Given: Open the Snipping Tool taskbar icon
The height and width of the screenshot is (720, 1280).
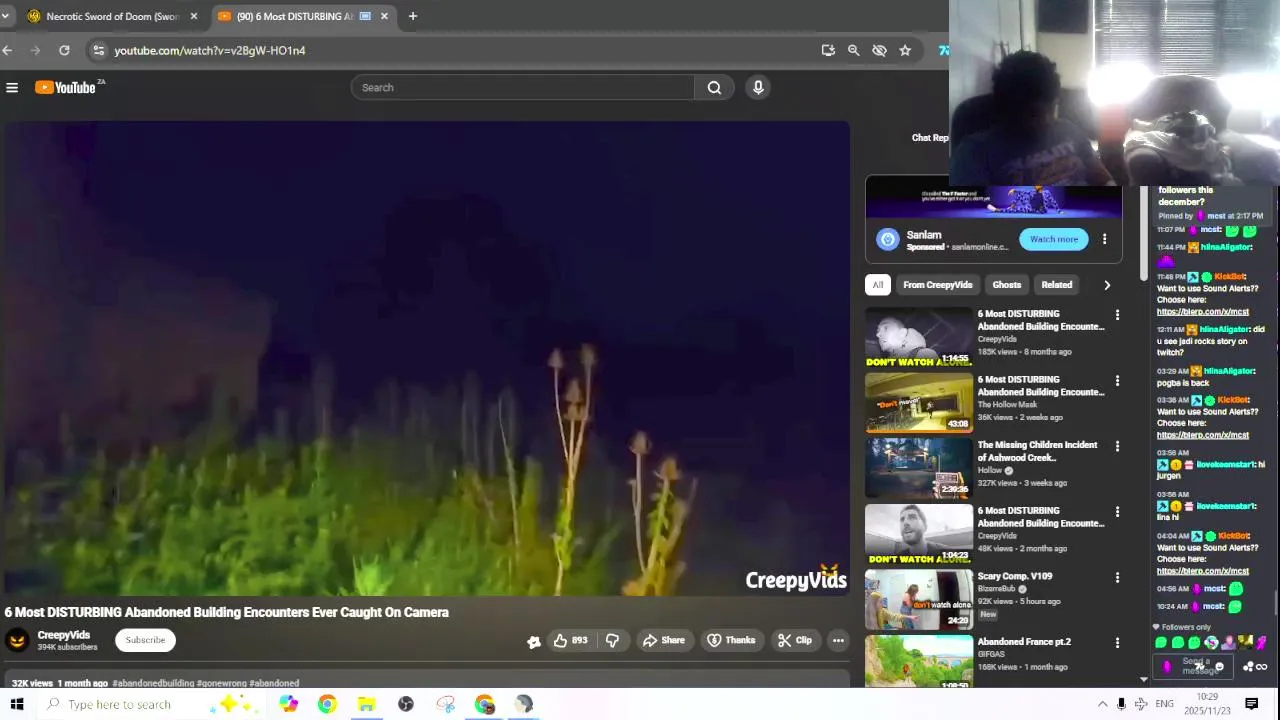Looking at the screenshot, I should [445, 704].
